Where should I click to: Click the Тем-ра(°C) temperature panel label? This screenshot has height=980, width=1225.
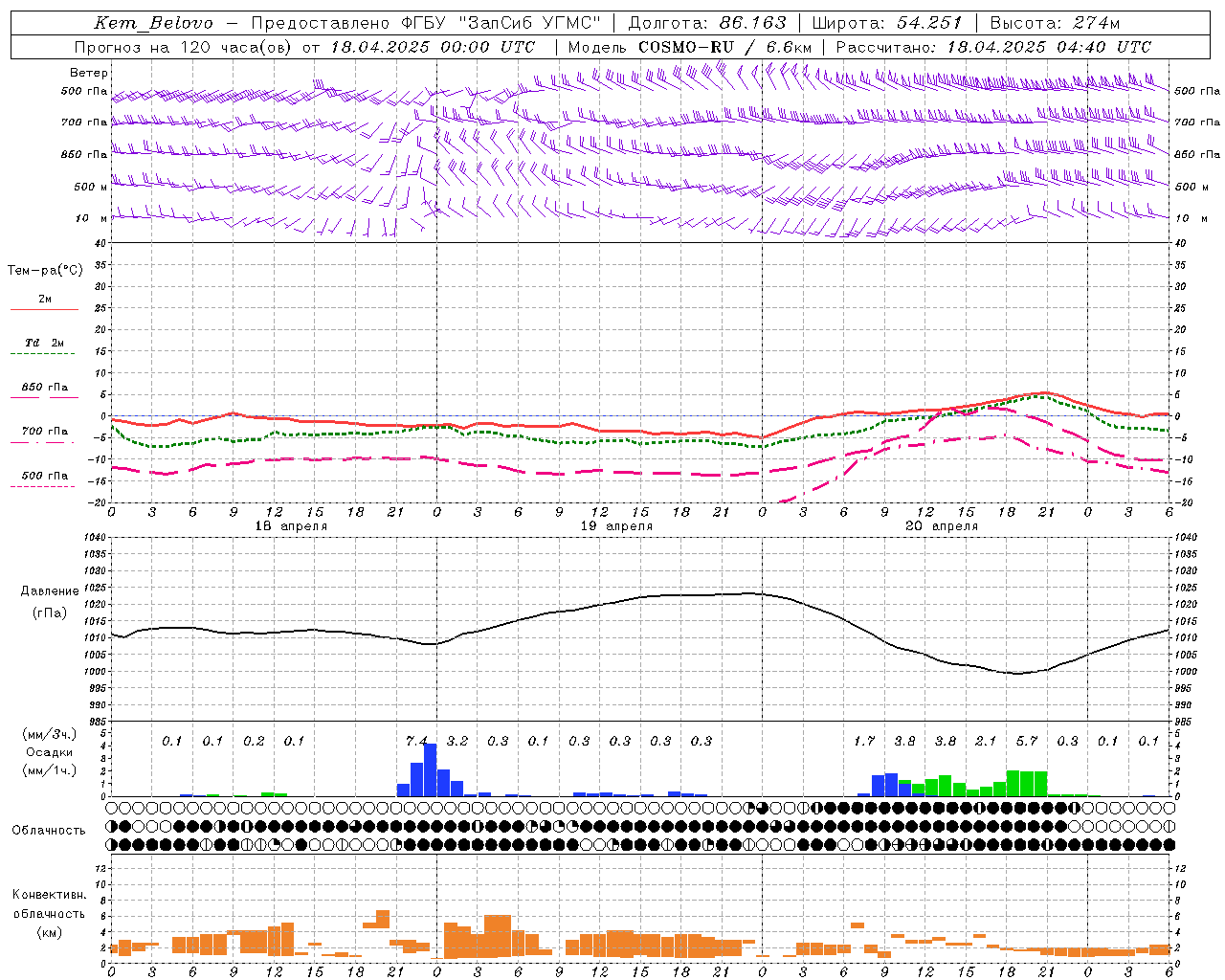coord(45,270)
